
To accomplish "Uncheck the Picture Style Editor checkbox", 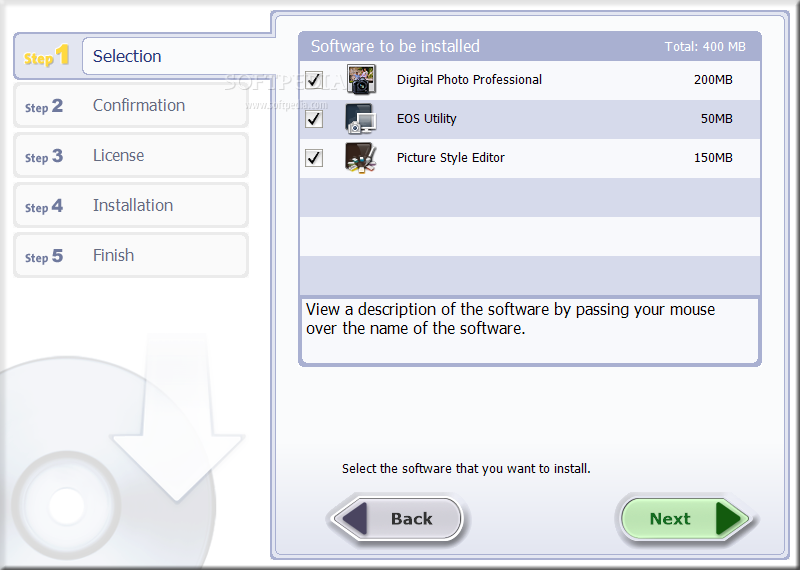I will click(x=314, y=158).
